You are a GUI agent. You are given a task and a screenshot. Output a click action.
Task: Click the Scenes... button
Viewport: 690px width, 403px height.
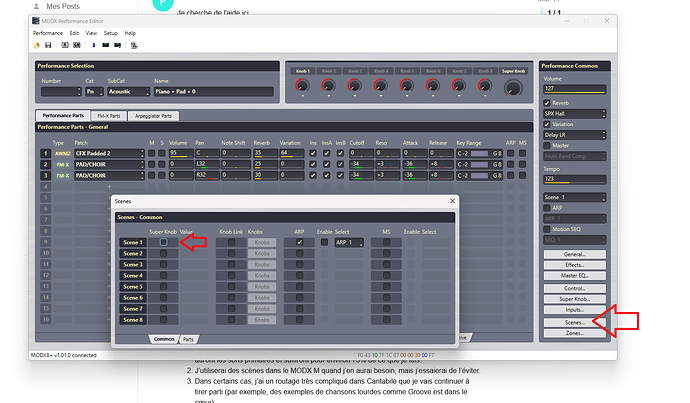coord(574,322)
